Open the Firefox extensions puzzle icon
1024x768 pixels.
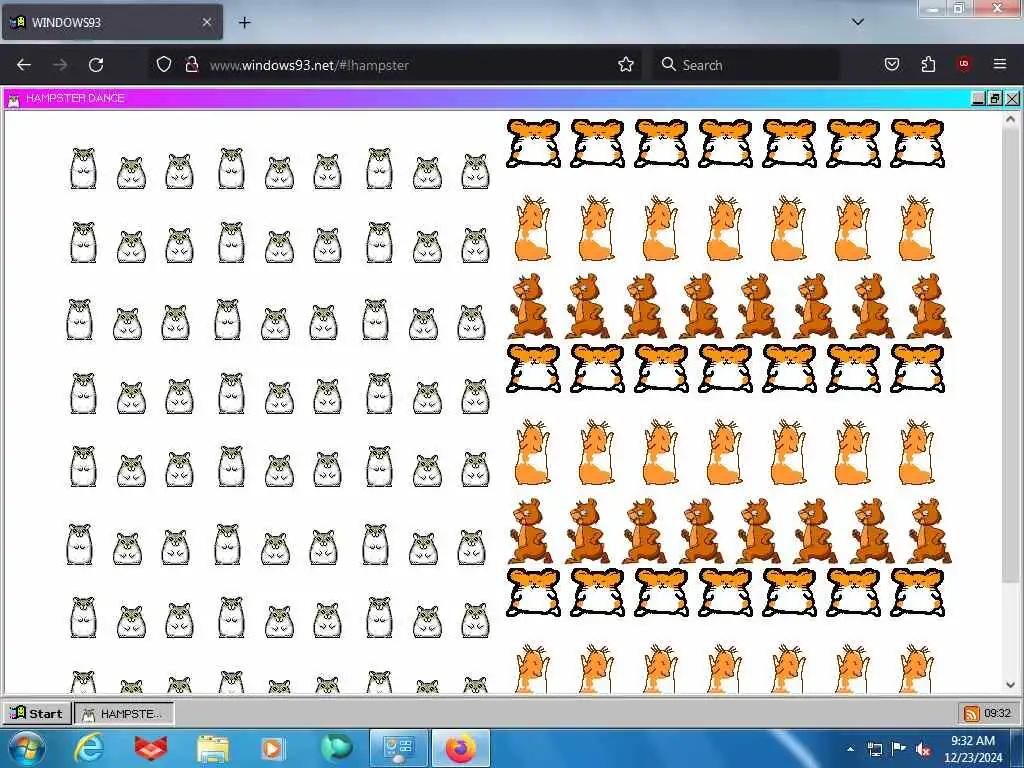[x=928, y=64]
